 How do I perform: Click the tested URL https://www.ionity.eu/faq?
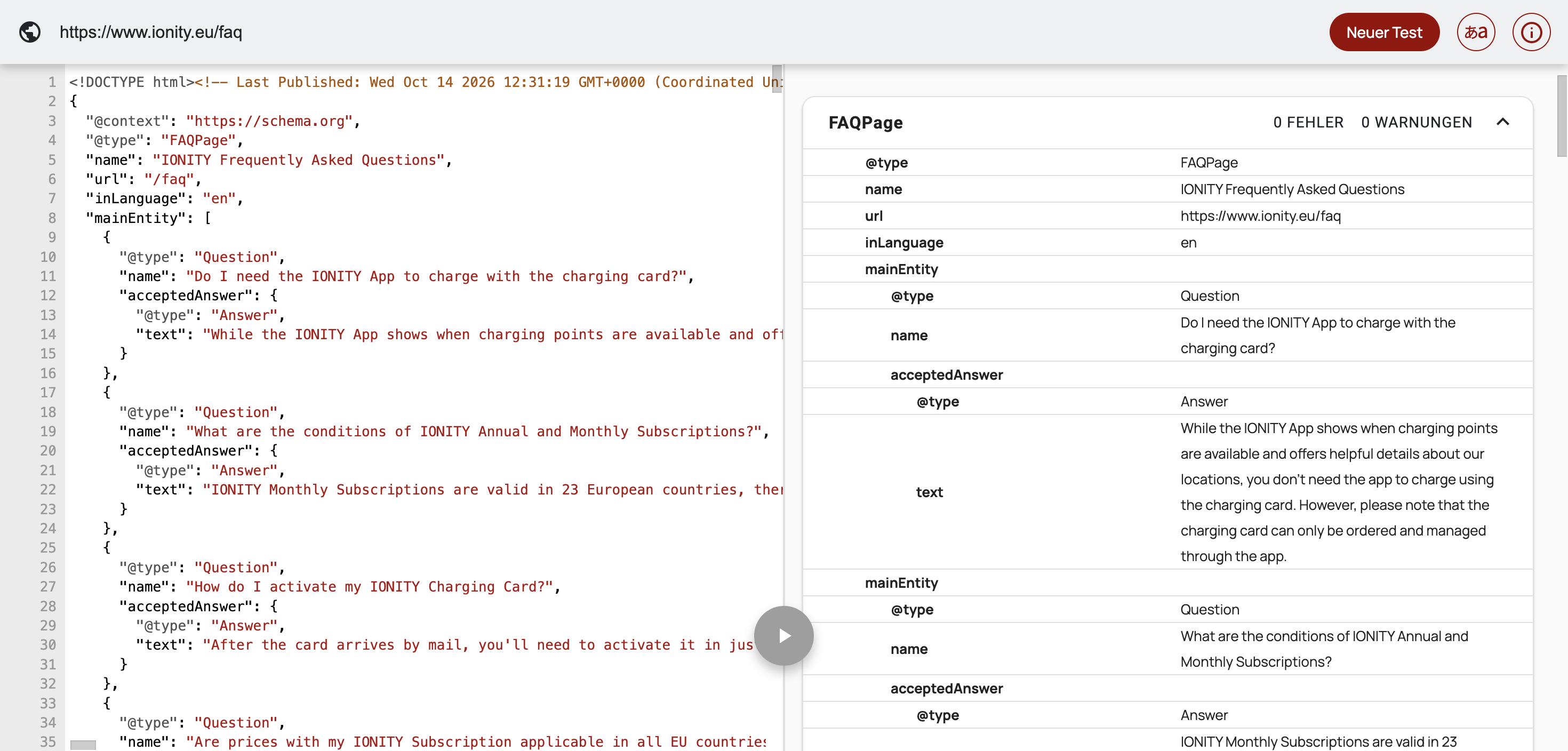151,32
